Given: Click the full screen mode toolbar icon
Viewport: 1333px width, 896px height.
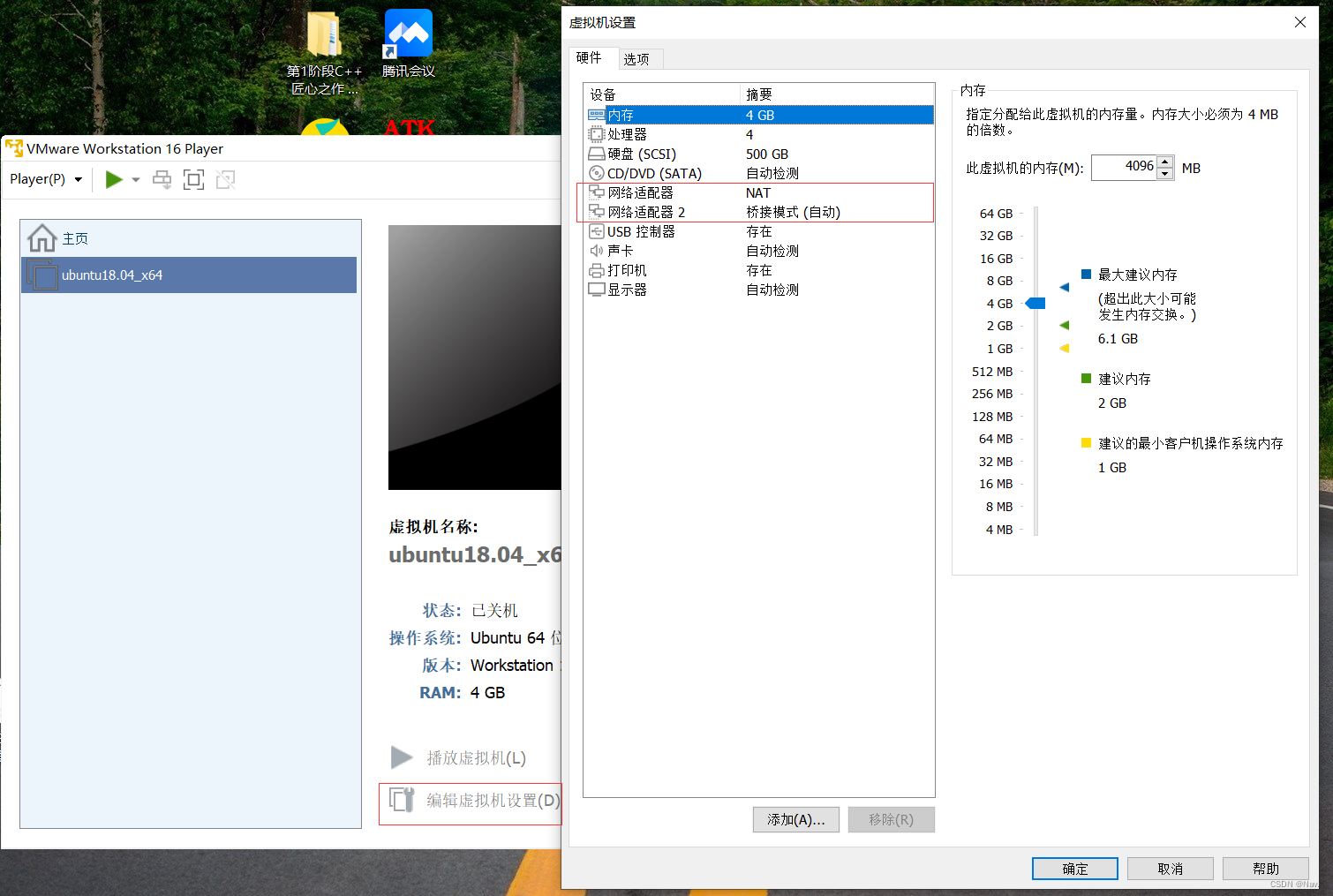Looking at the screenshot, I should tap(194, 179).
